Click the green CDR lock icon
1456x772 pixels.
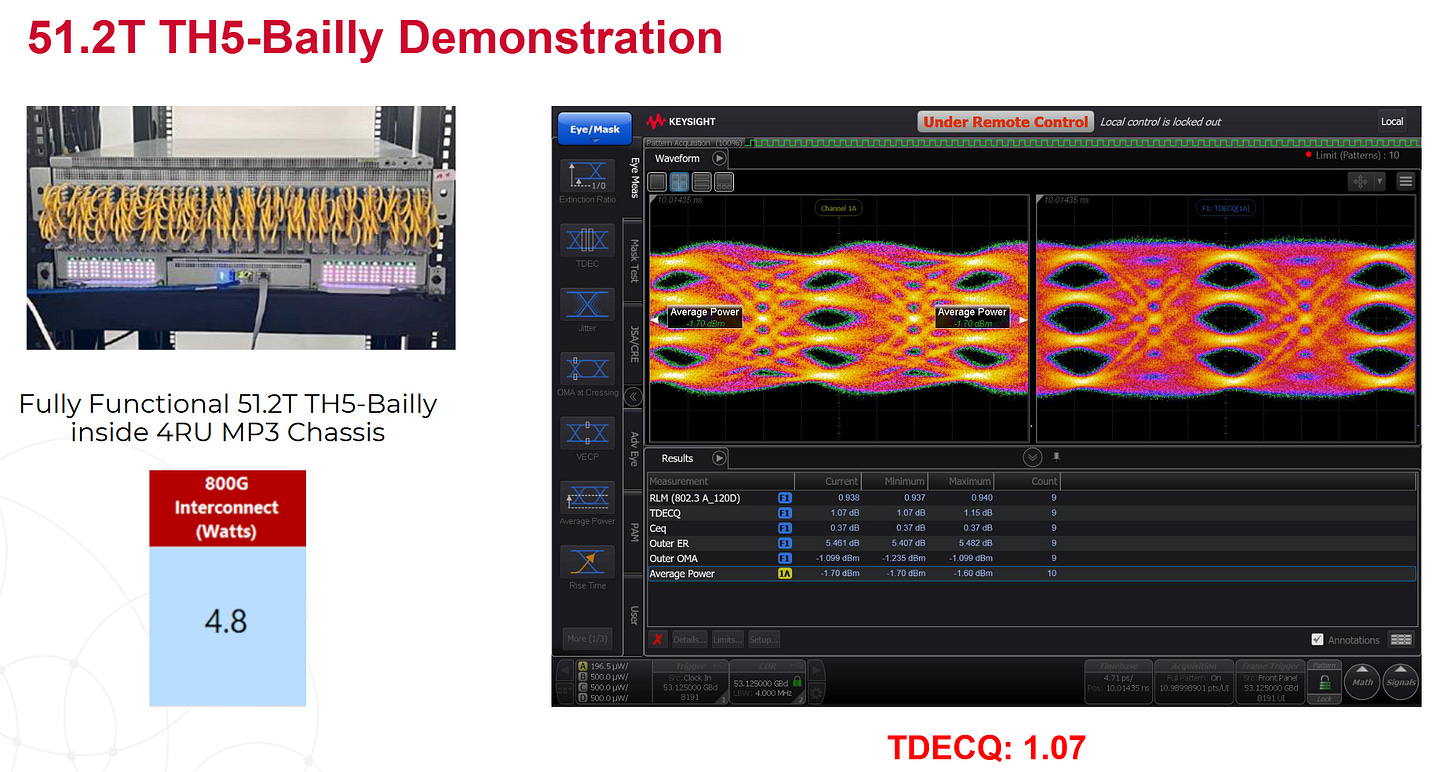tap(797, 680)
